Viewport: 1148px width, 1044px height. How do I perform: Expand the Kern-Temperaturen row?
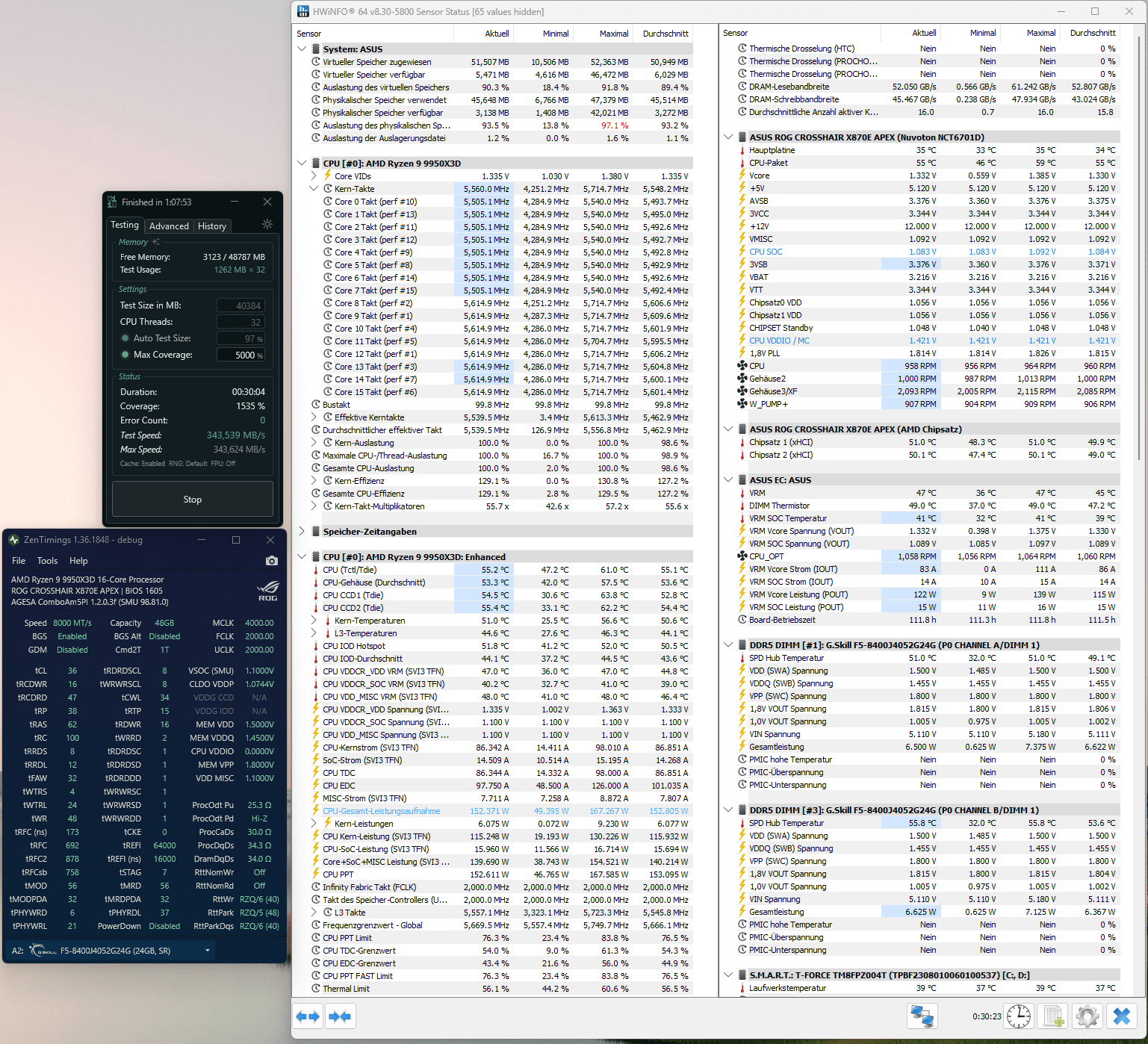(314, 621)
